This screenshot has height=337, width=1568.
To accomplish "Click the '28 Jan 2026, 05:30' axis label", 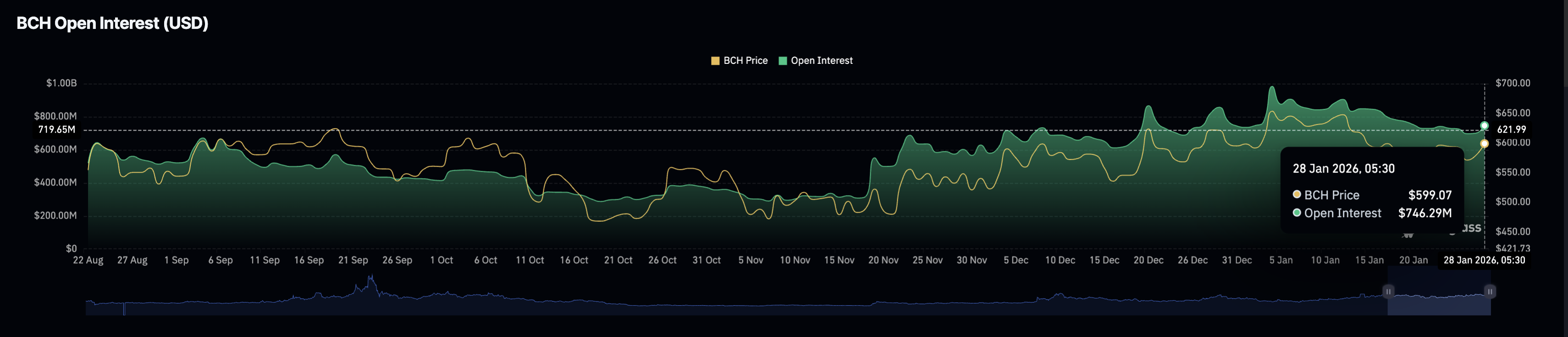I will (1484, 260).
